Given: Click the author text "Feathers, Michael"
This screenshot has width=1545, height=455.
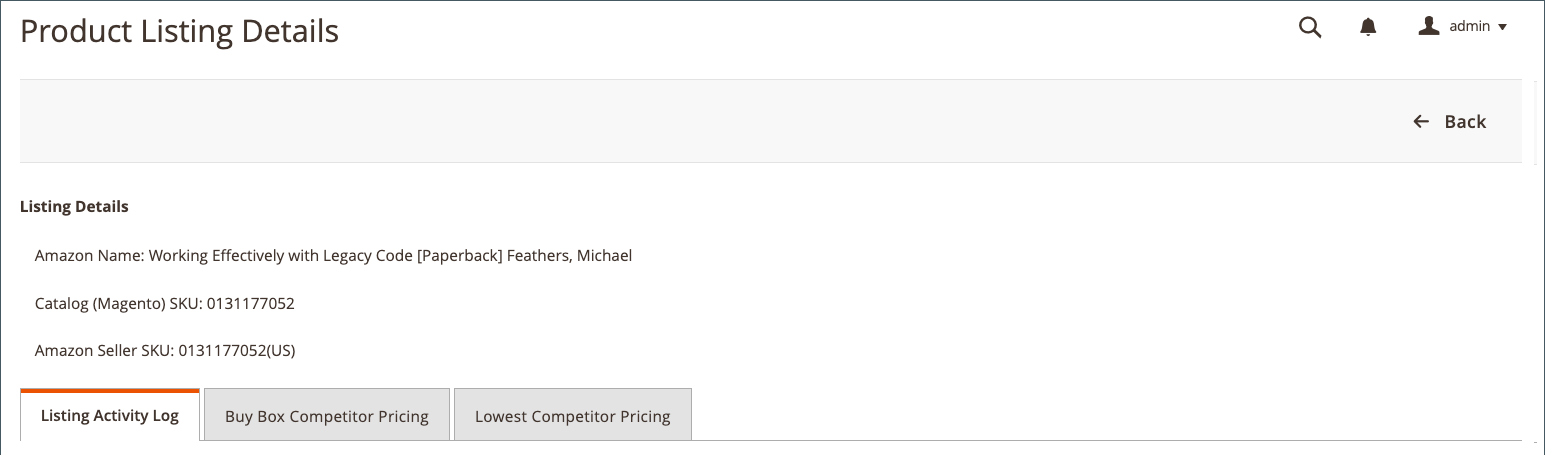Looking at the screenshot, I should pyautogui.click(x=569, y=256).
